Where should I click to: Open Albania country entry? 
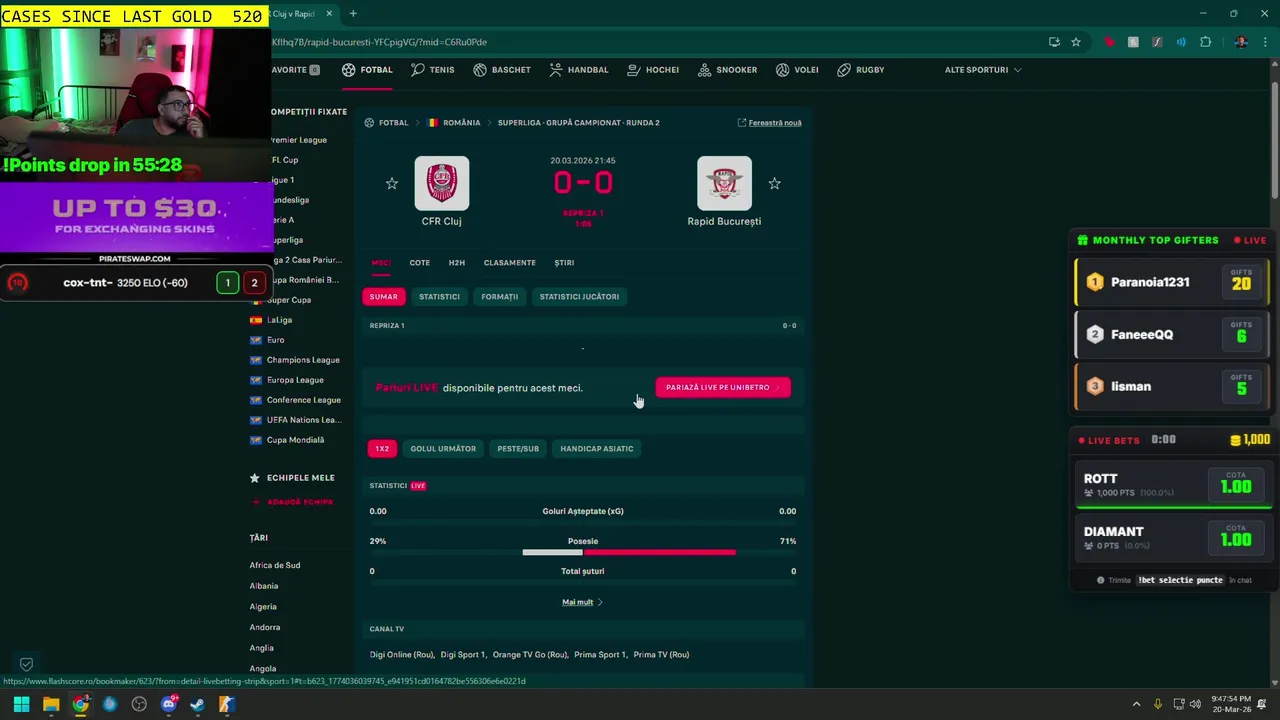[264, 586]
